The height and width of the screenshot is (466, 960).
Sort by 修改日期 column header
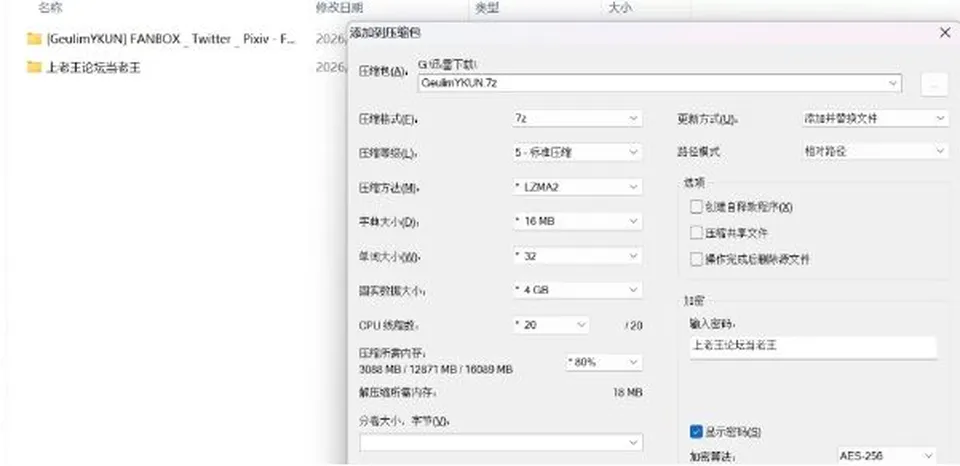(x=339, y=8)
